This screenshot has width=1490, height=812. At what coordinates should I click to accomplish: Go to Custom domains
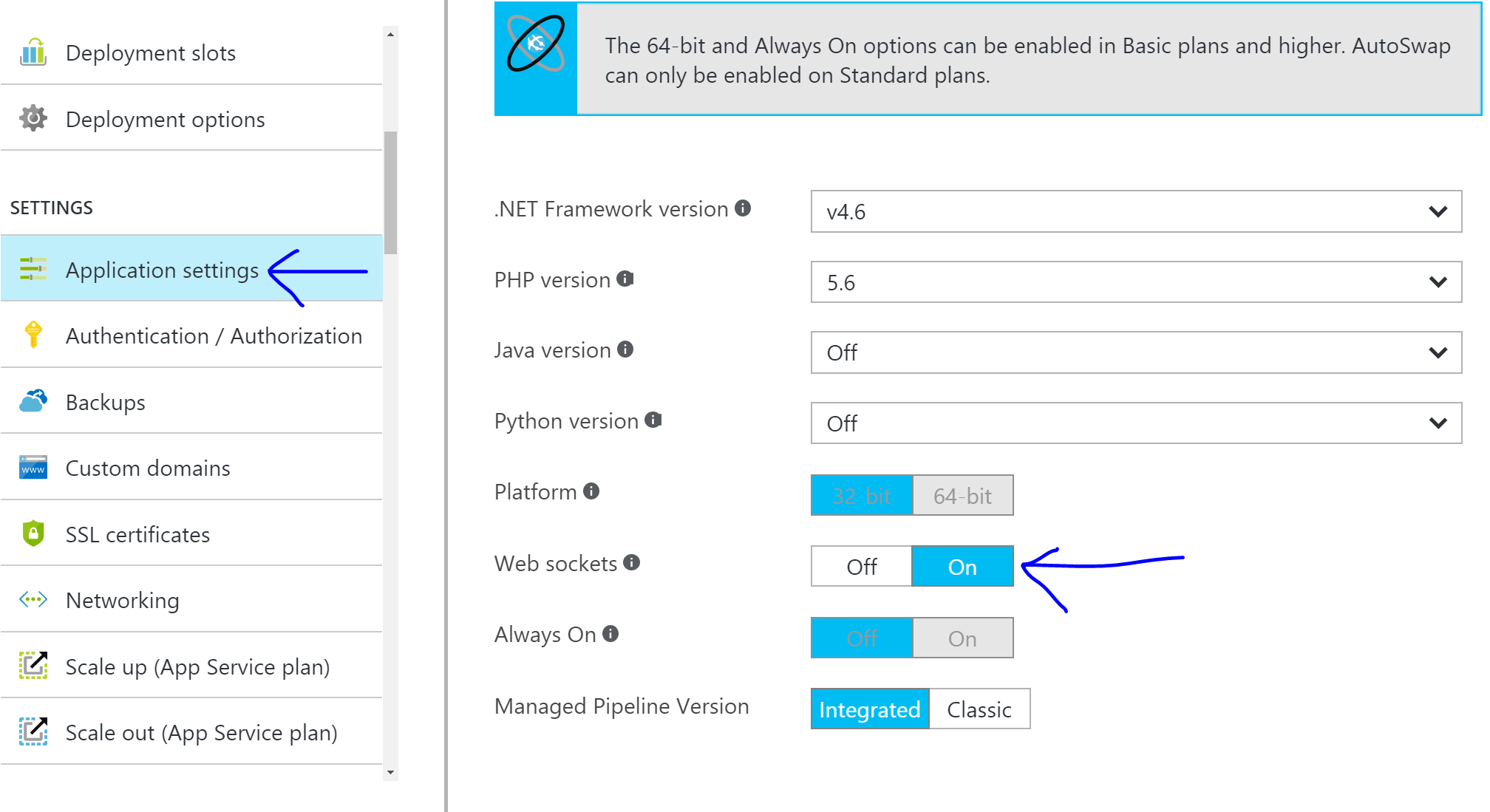tap(191, 468)
